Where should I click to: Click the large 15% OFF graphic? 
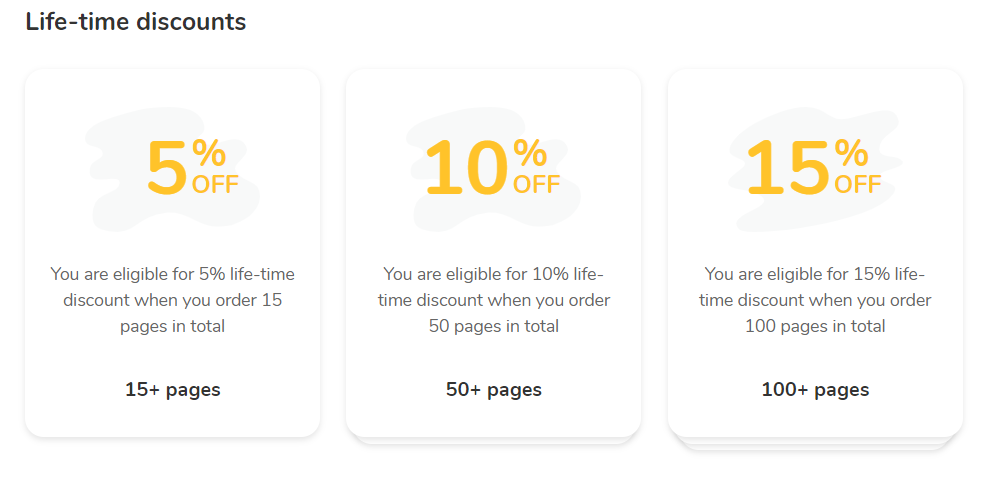pos(813,167)
